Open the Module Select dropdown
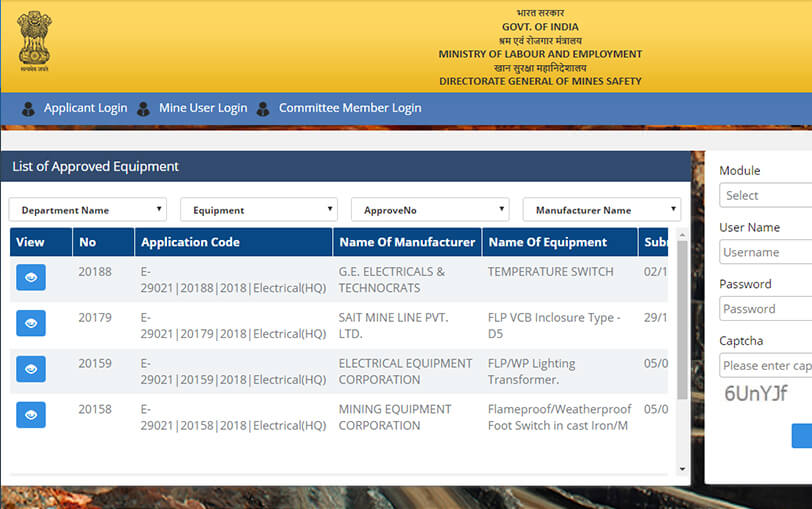812x509 pixels. [x=765, y=195]
